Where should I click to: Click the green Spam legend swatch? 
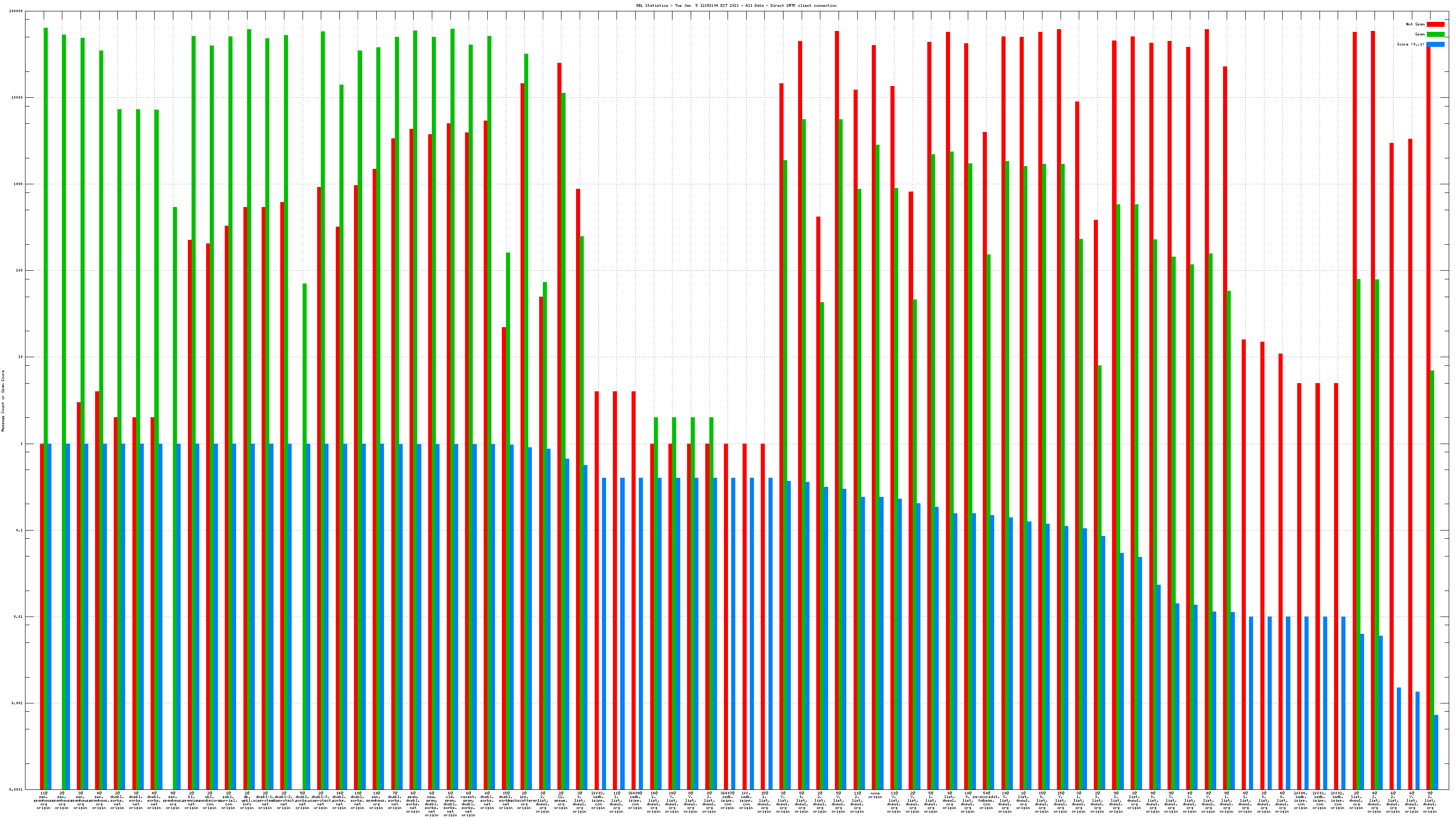(1435, 35)
